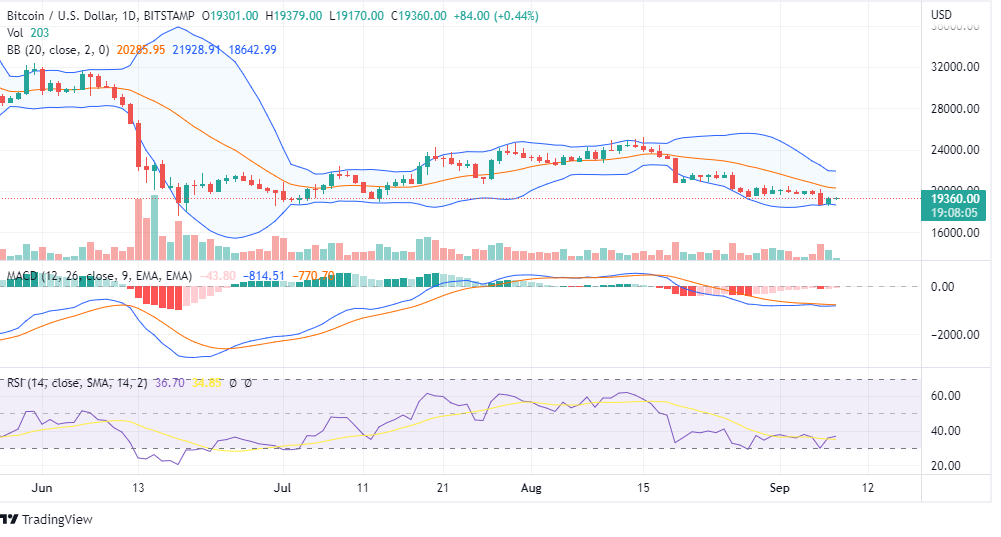Click the current price tag 19360.00
The height and width of the screenshot is (537, 1001).
click(954, 198)
